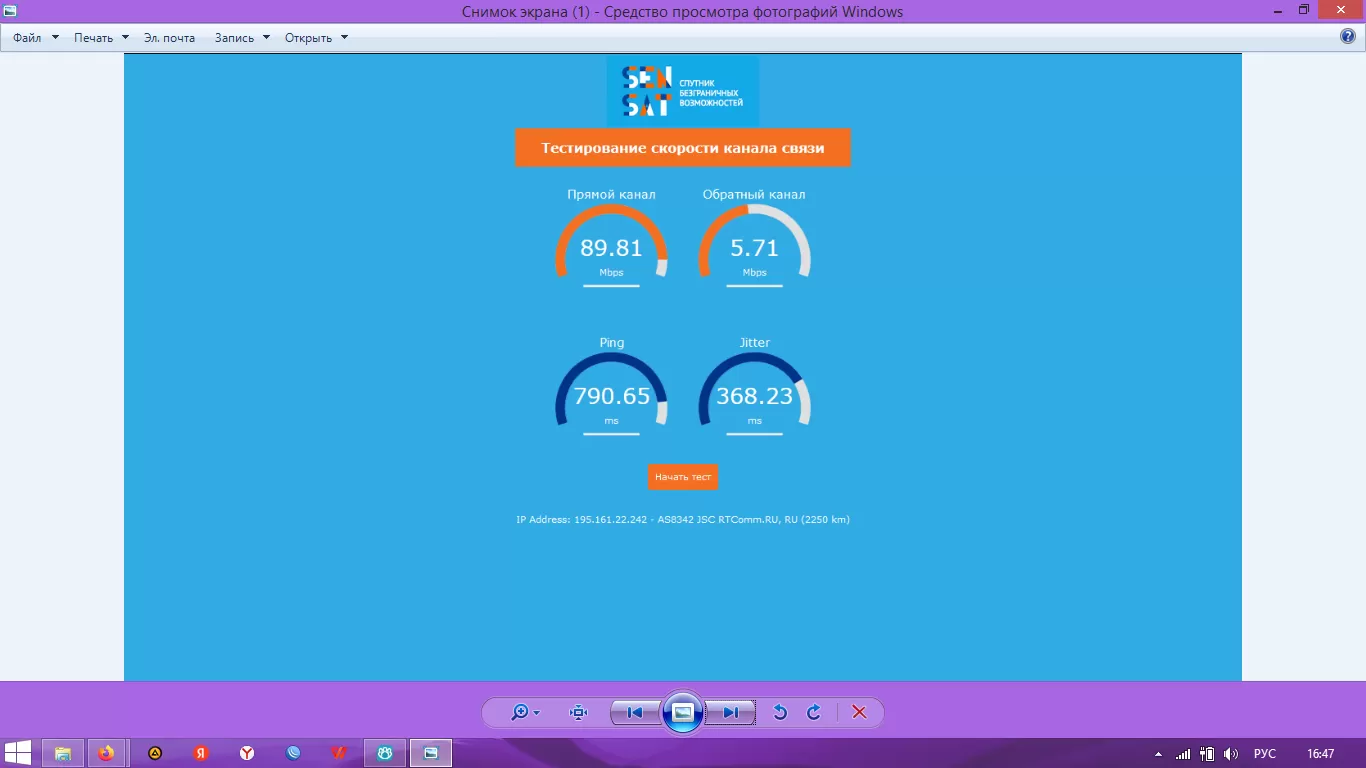This screenshot has height=768, width=1366.
Task: Click the yellow circle triangle taskbar icon
Action: 155,753
